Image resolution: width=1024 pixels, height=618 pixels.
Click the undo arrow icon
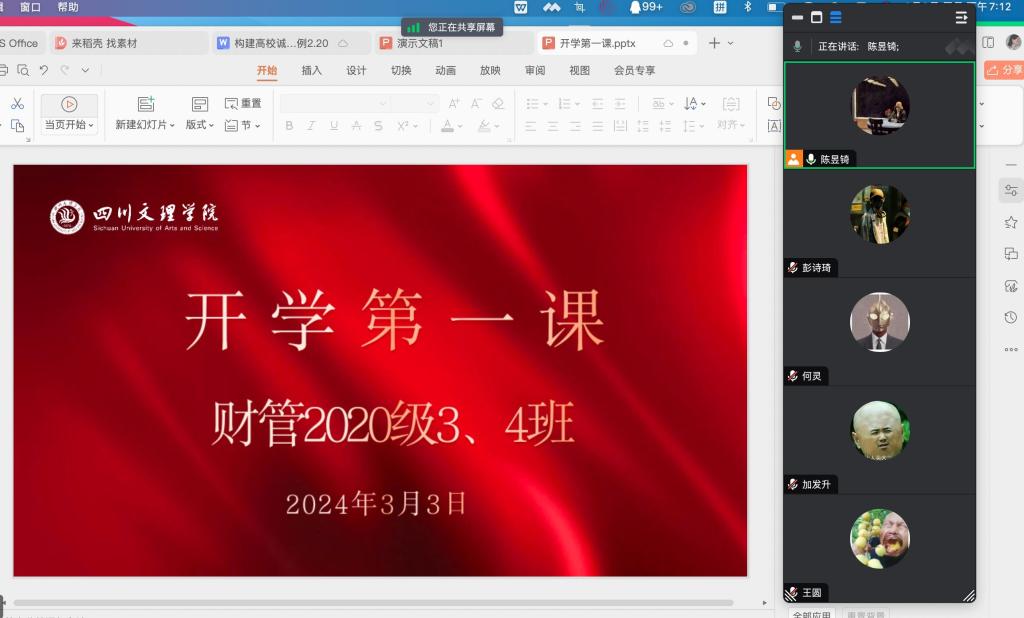43,70
